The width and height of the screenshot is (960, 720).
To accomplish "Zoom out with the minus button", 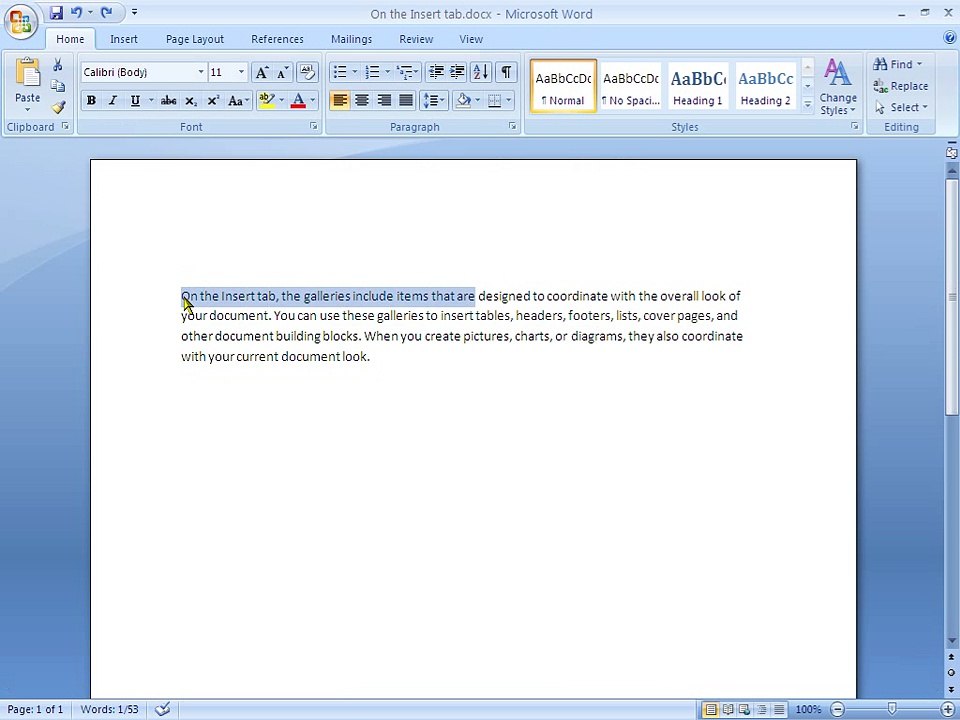I will 838,710.
